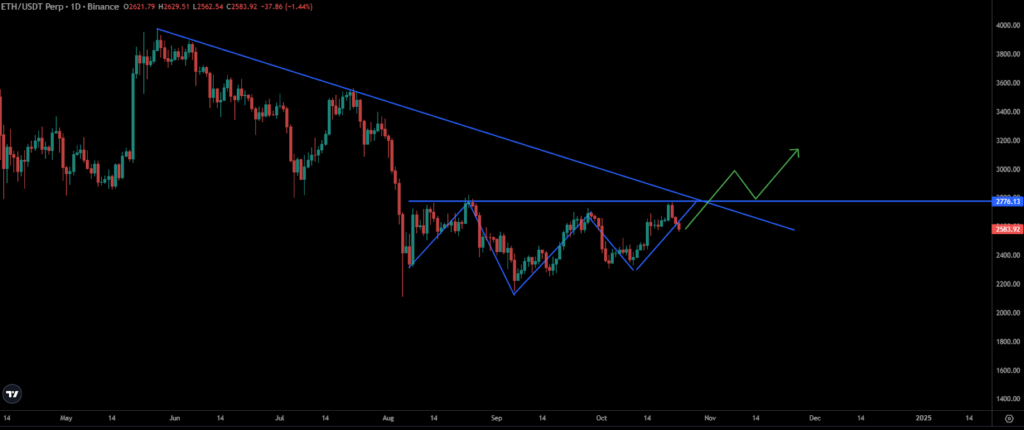Click the Aug label on time axis
The height and width of the screenshot is (430, 1024).
tap(389, 418)
